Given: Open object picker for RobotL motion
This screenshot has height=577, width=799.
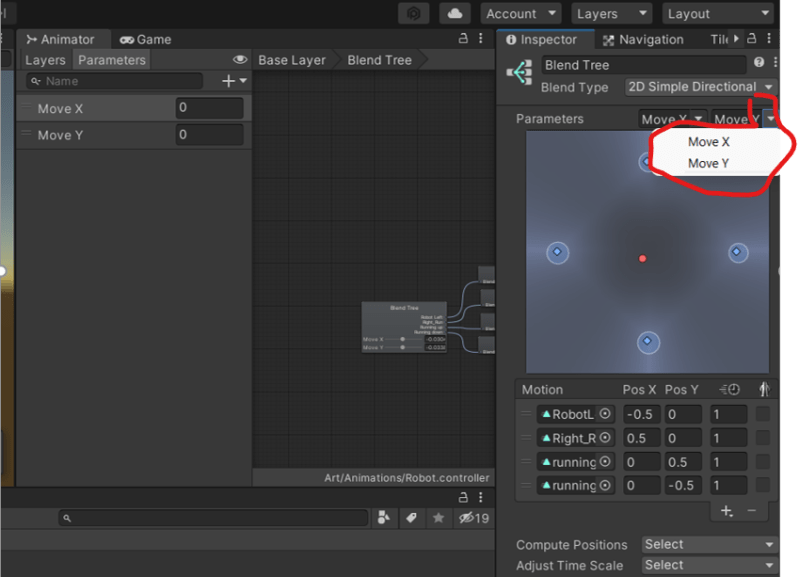Looking at the screenshot, I should point(605,414).
